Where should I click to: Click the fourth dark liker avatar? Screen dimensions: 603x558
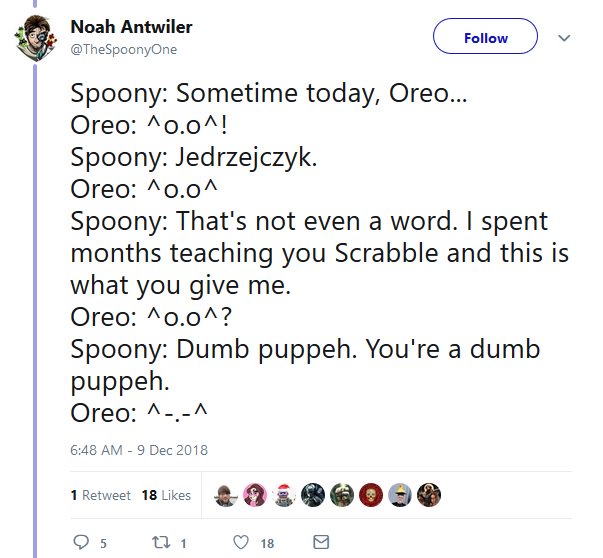[313, 495]
